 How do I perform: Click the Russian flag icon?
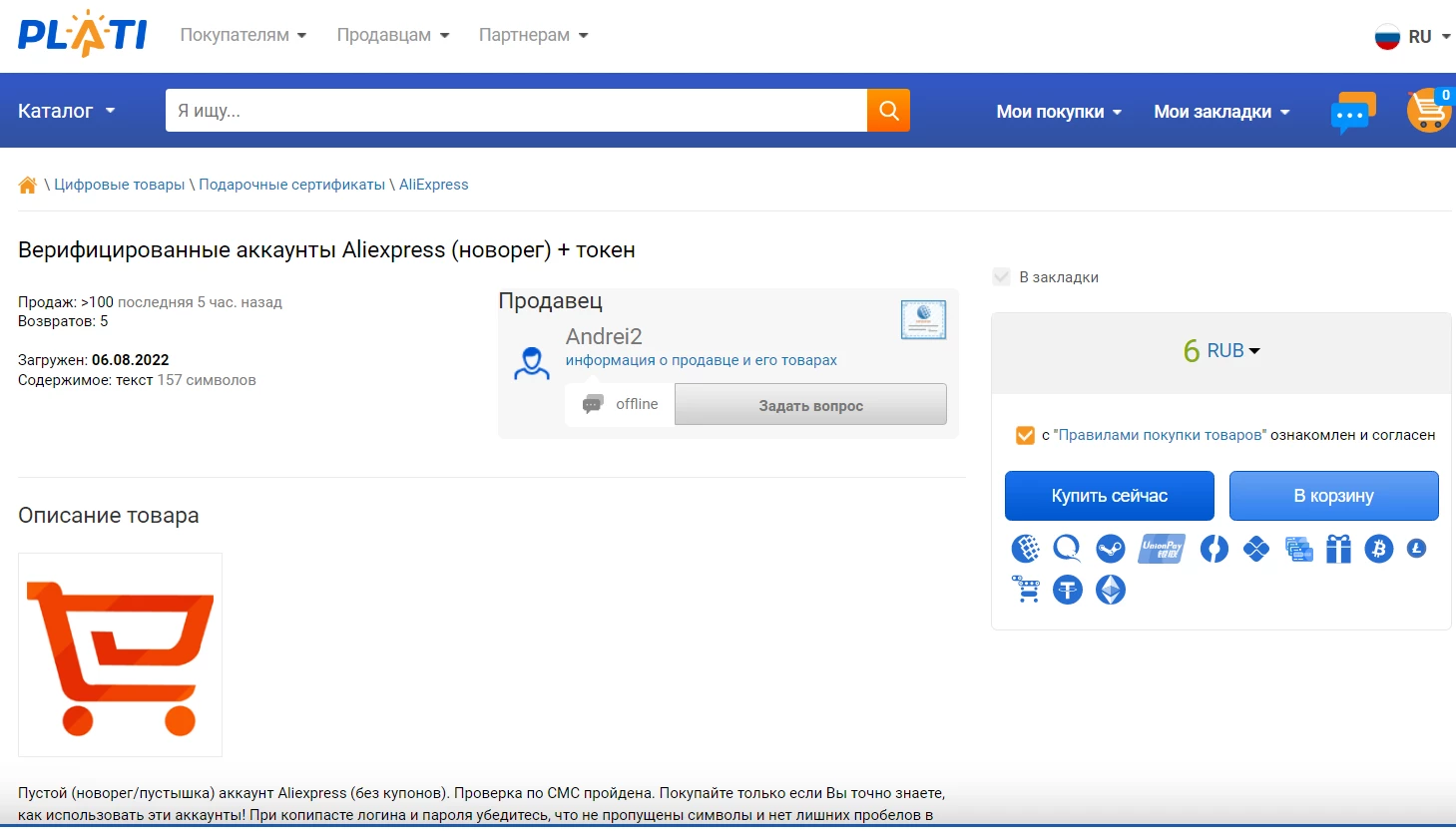point(1387,36)
